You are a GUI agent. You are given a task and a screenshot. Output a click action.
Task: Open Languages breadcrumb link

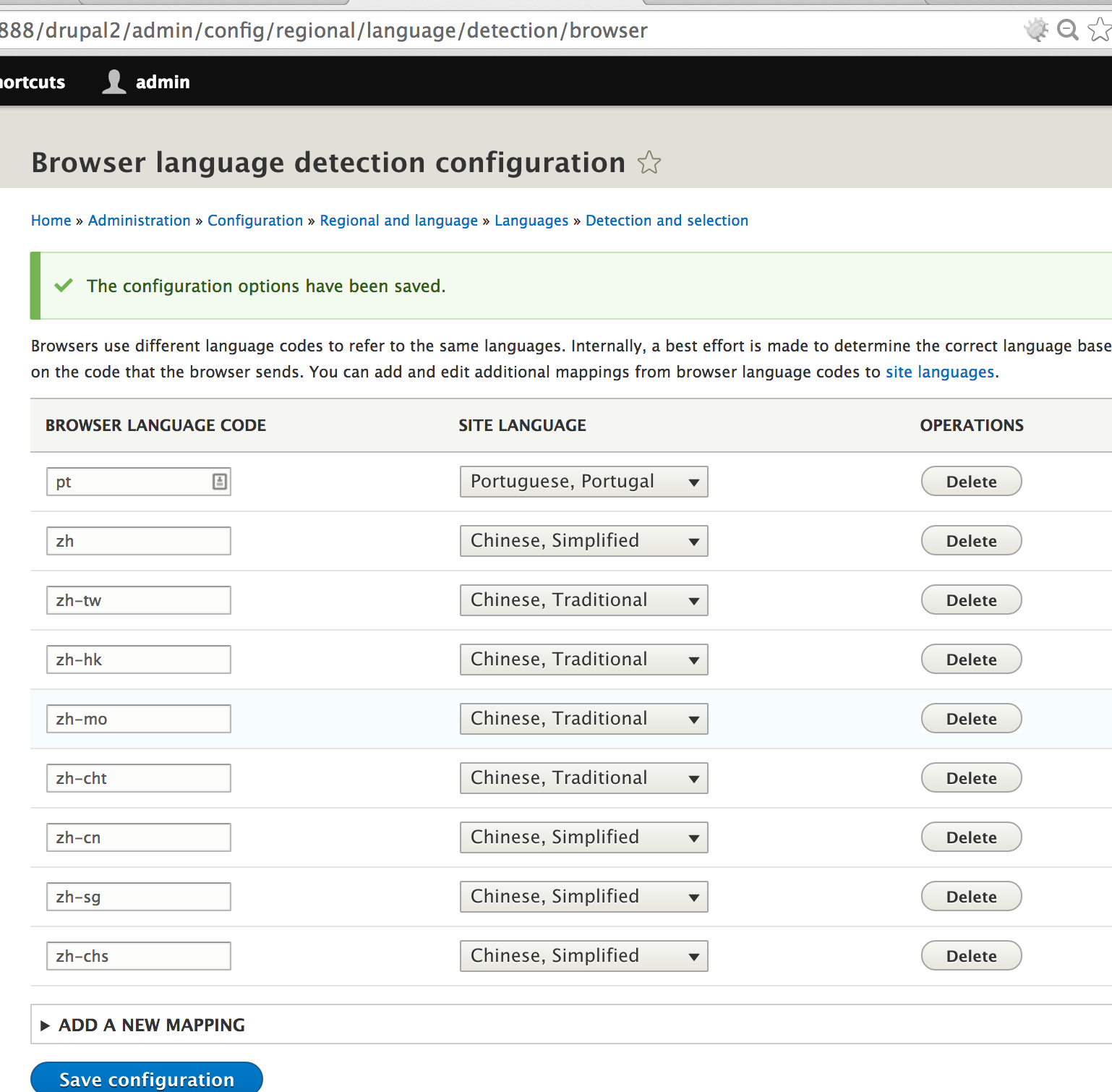coord(531,221)
